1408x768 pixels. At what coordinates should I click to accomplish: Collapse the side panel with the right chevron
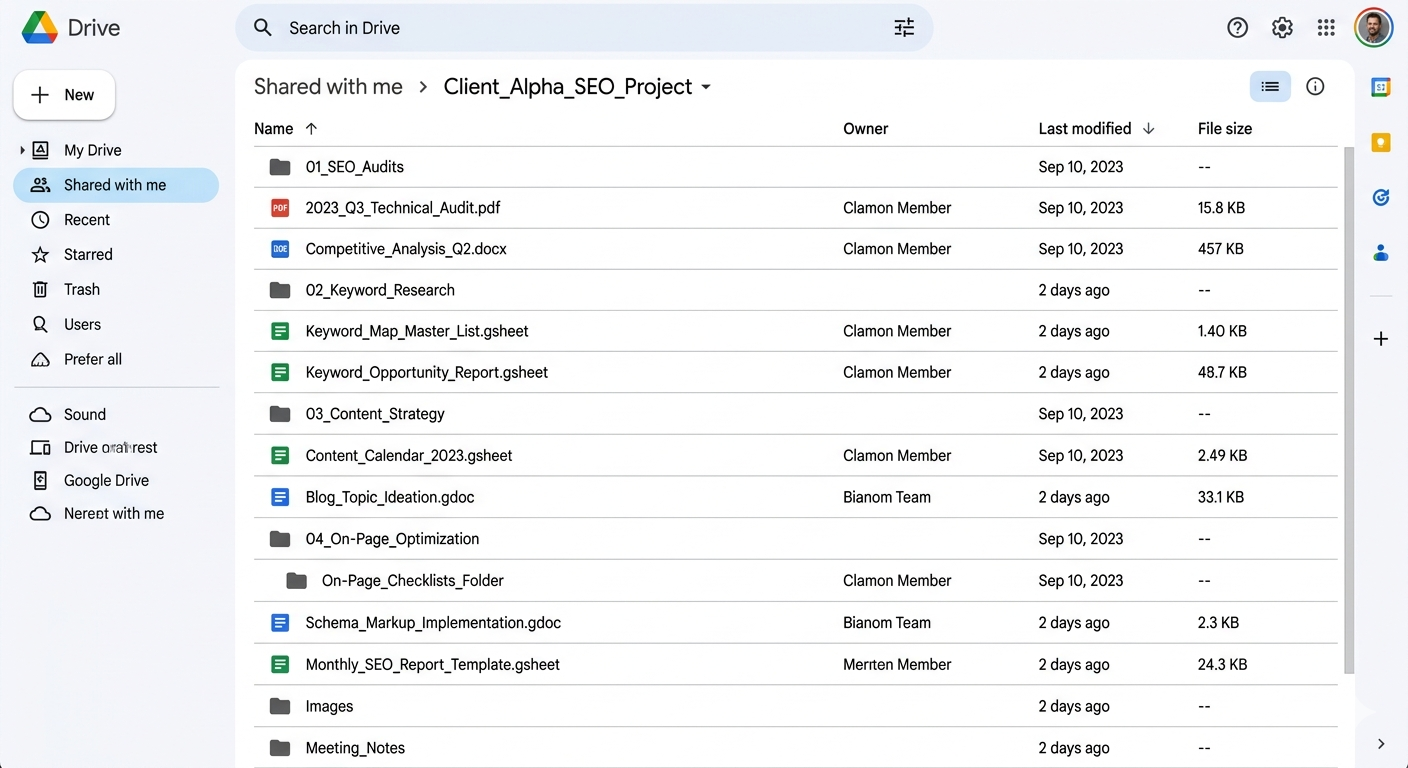coord(1381,744)
